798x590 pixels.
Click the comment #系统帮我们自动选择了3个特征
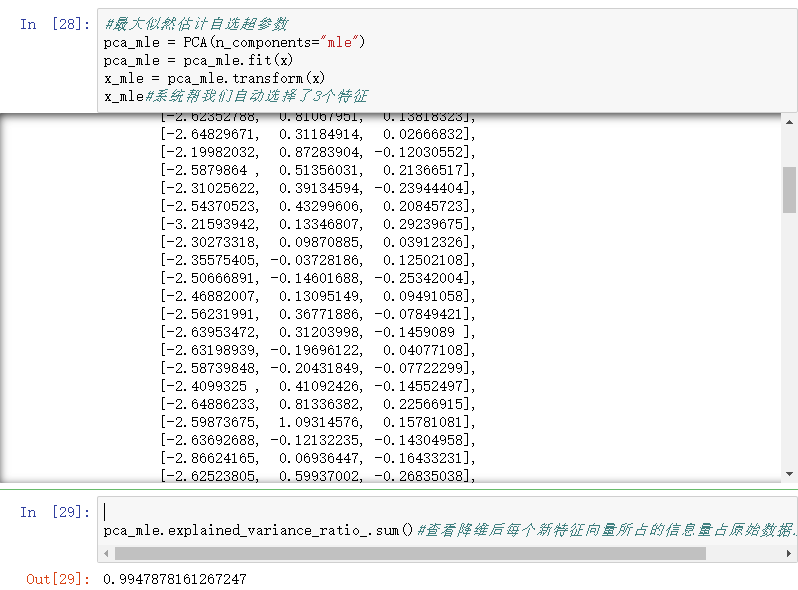tap(256, 96)
